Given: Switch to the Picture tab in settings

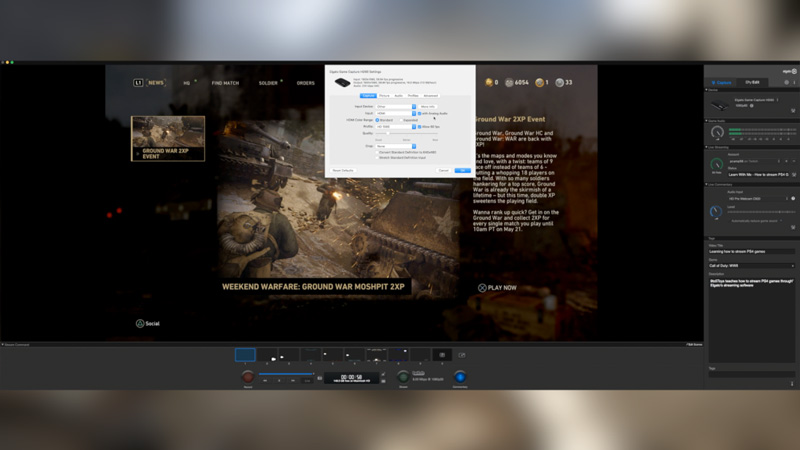Looking at the screenshot, I should tap(385, 96).
